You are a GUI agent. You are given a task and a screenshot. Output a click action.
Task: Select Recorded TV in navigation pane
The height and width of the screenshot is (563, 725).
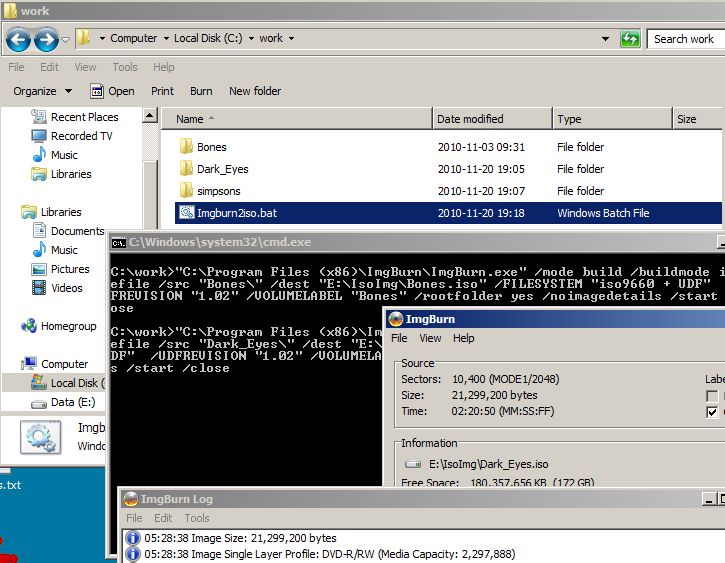tap(81, 136)
